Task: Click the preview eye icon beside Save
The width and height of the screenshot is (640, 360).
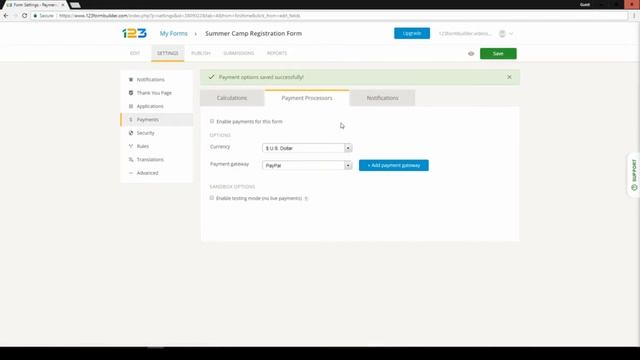Action: pos(471,53)
